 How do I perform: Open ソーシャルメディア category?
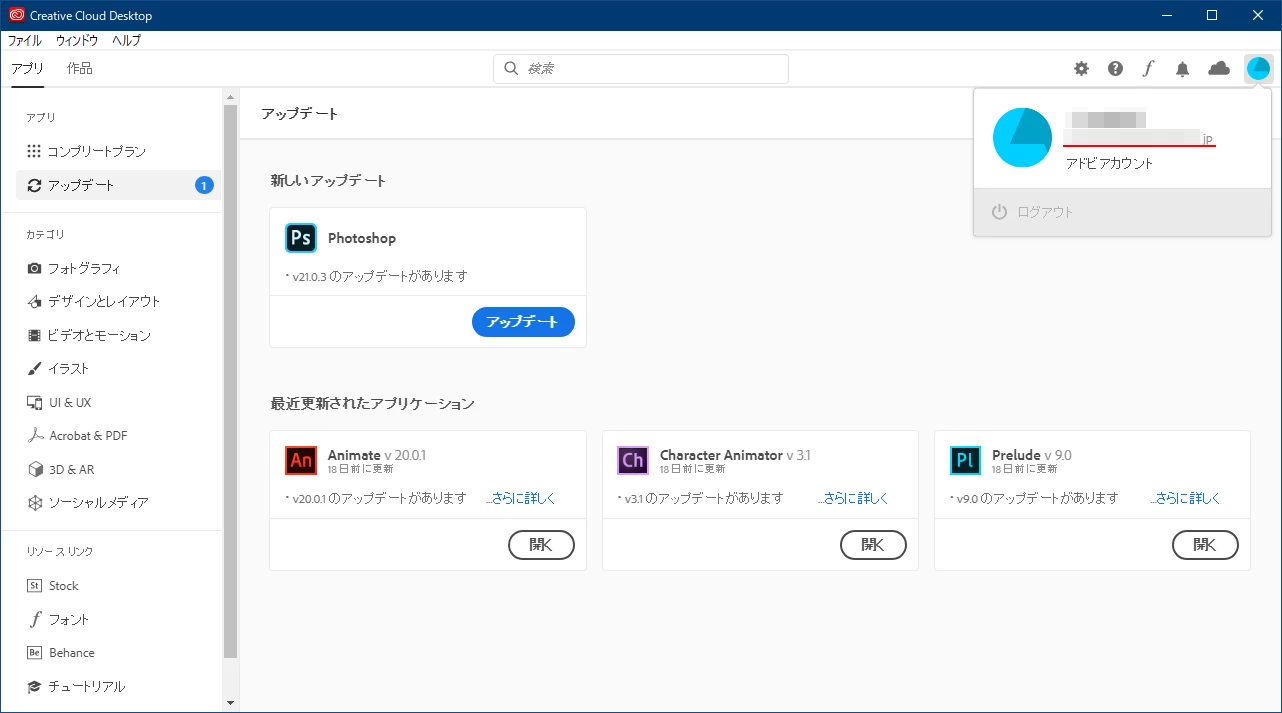point(88,503)
